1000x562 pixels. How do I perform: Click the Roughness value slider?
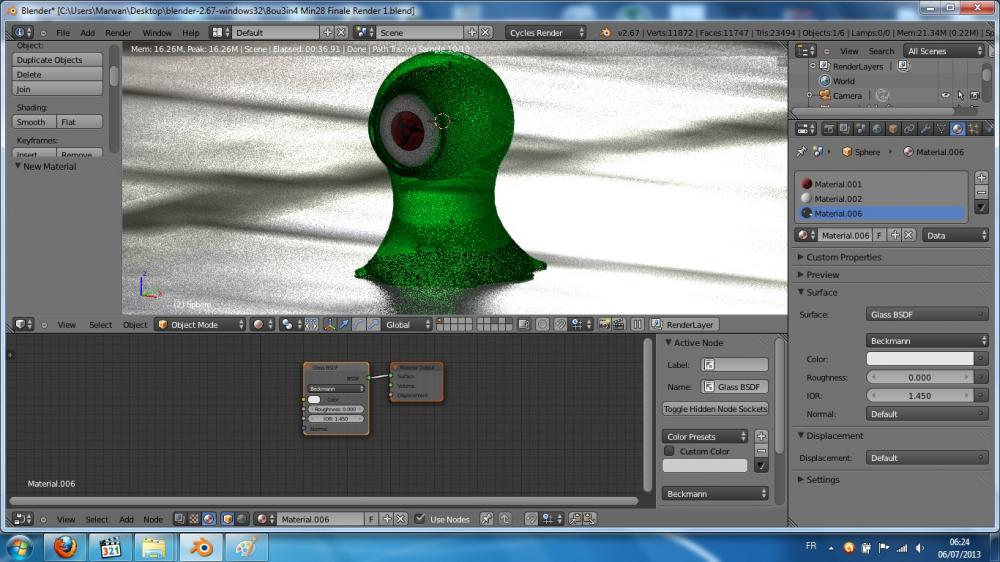919,377
